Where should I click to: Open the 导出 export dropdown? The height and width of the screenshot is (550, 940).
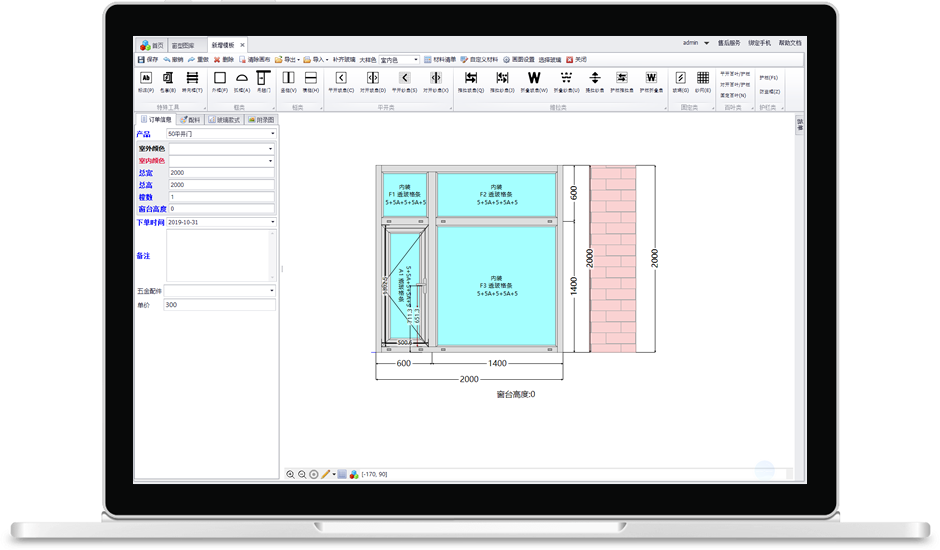287,60
